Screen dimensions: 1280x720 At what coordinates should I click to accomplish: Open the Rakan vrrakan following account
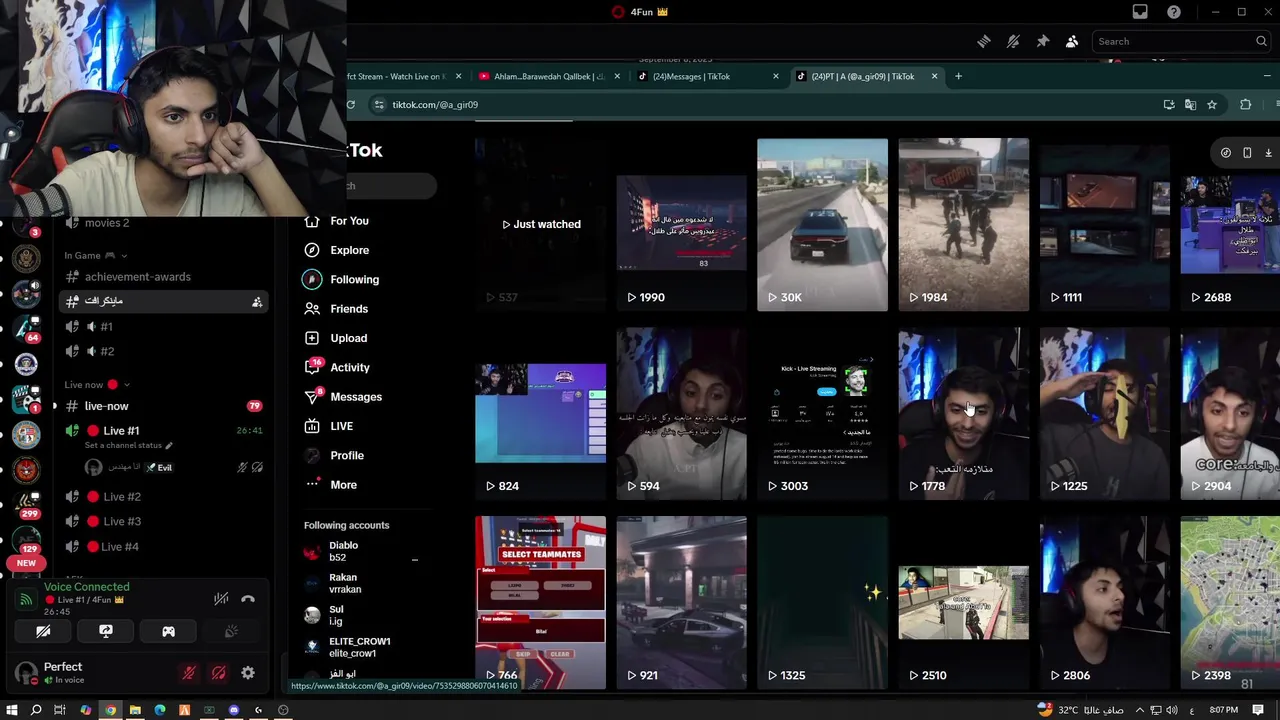coord(345,584)
